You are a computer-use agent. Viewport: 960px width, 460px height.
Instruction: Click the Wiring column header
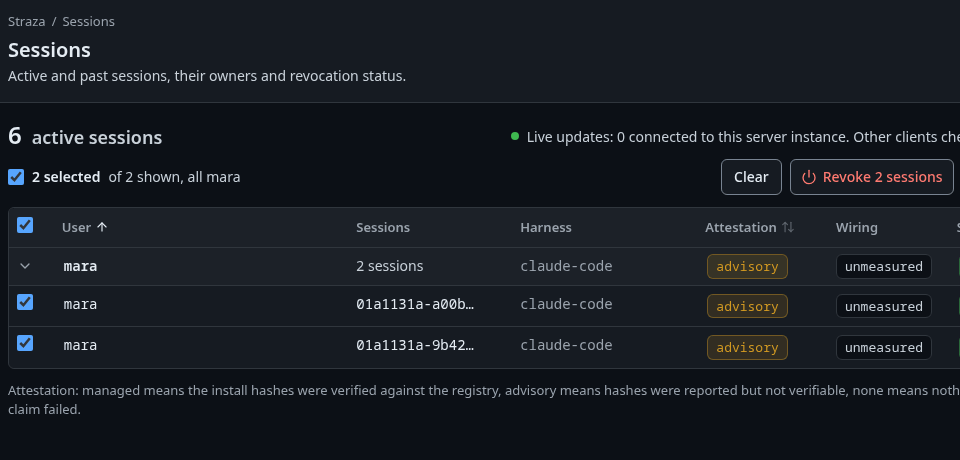[857, 227]
